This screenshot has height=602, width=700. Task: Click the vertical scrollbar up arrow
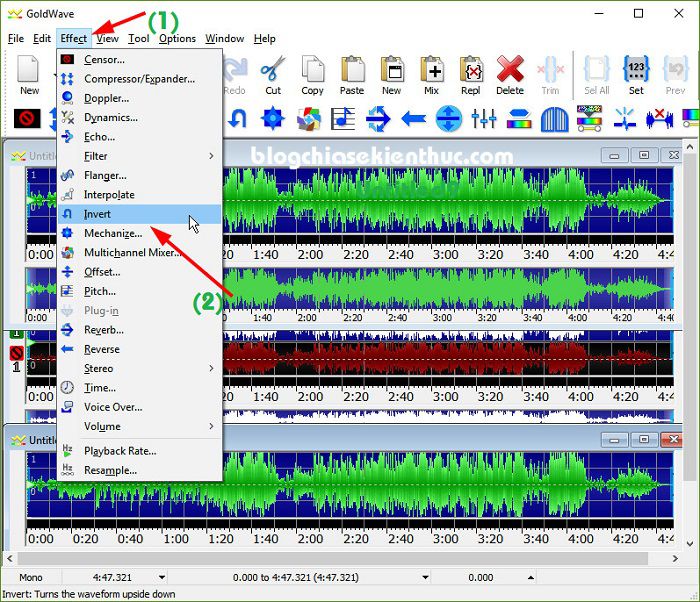pos(690,146)
